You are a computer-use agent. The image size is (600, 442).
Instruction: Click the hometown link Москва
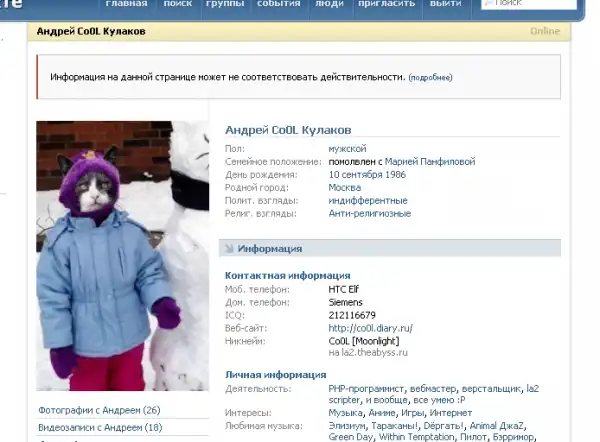pos(345,187)
